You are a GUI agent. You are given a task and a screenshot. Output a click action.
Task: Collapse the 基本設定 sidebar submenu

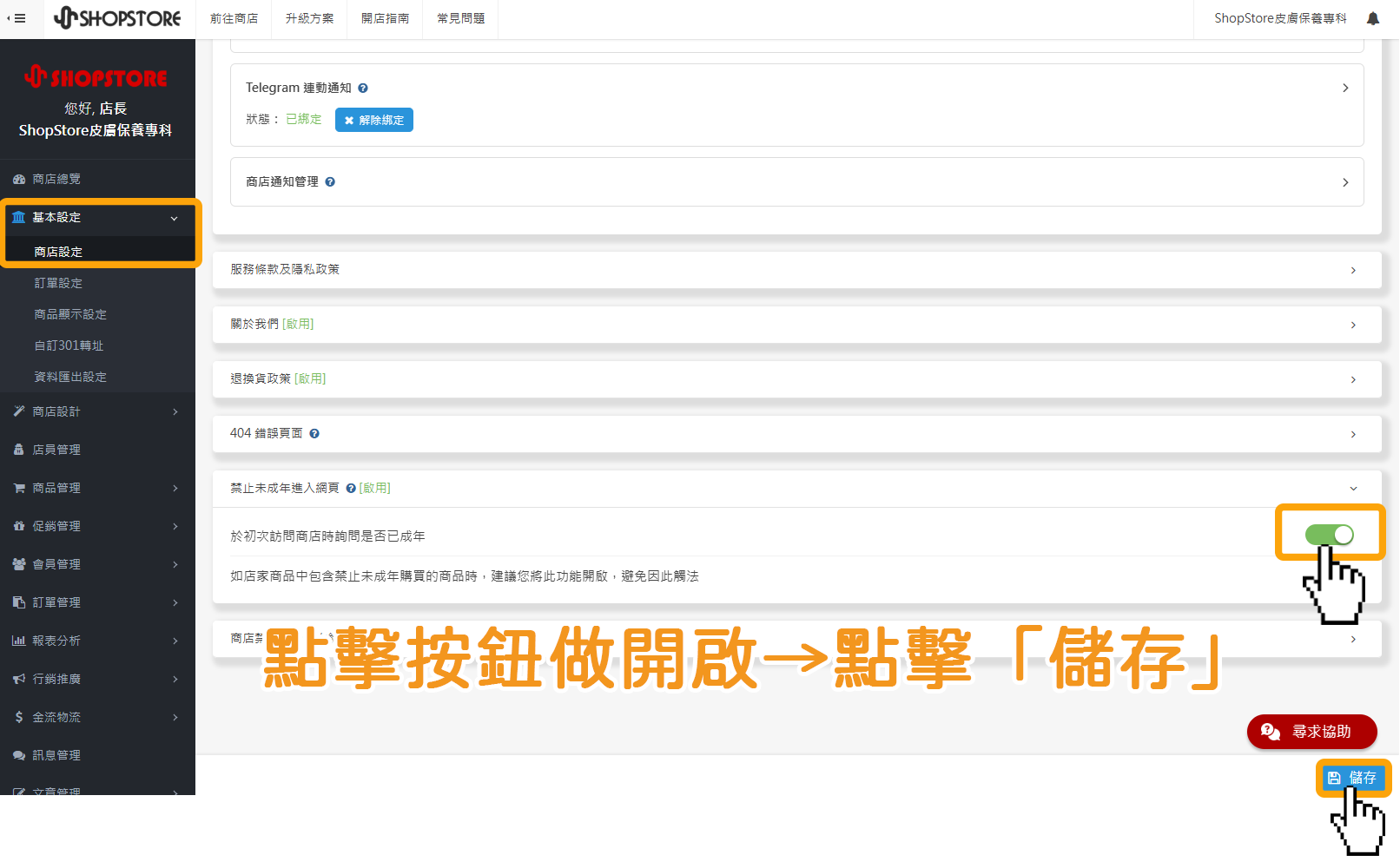coord(173,218)
